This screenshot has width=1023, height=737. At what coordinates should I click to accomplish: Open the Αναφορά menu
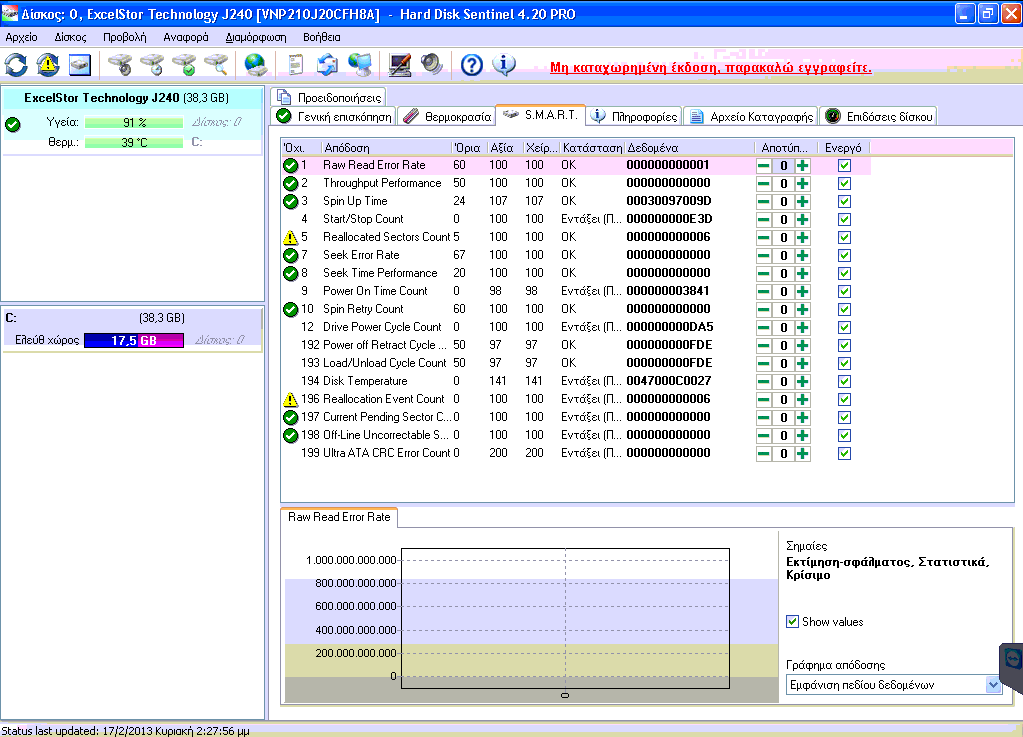click(x=186, y=37)
